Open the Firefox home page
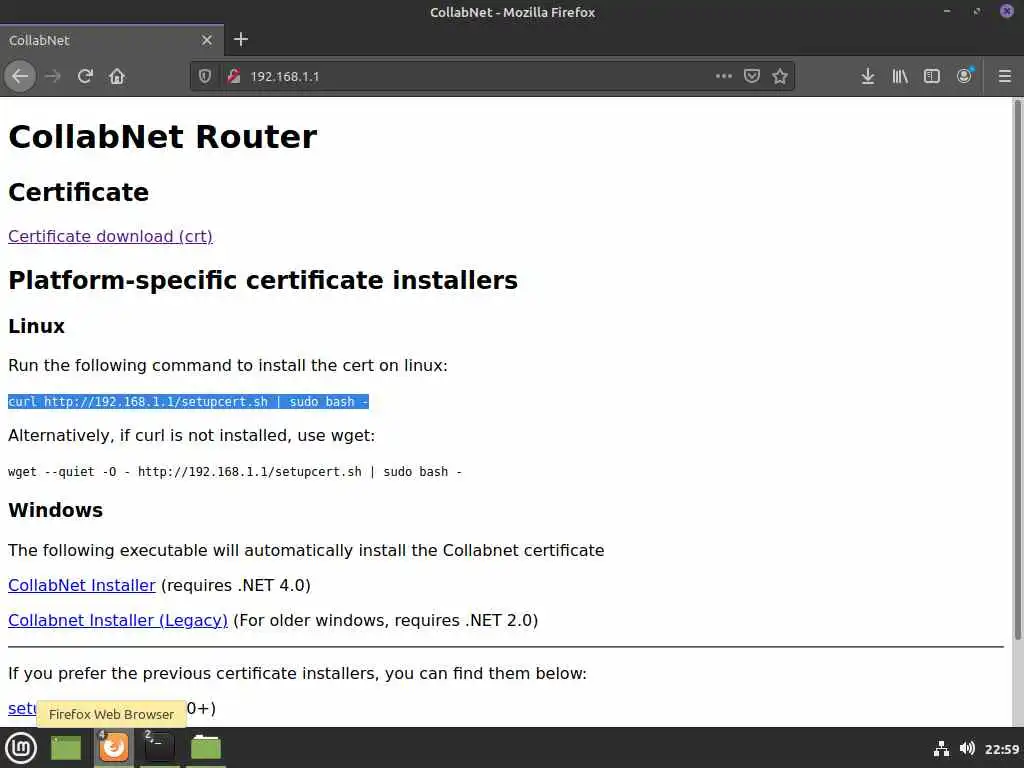1024x768 pixels. click(x=117, y=76)
